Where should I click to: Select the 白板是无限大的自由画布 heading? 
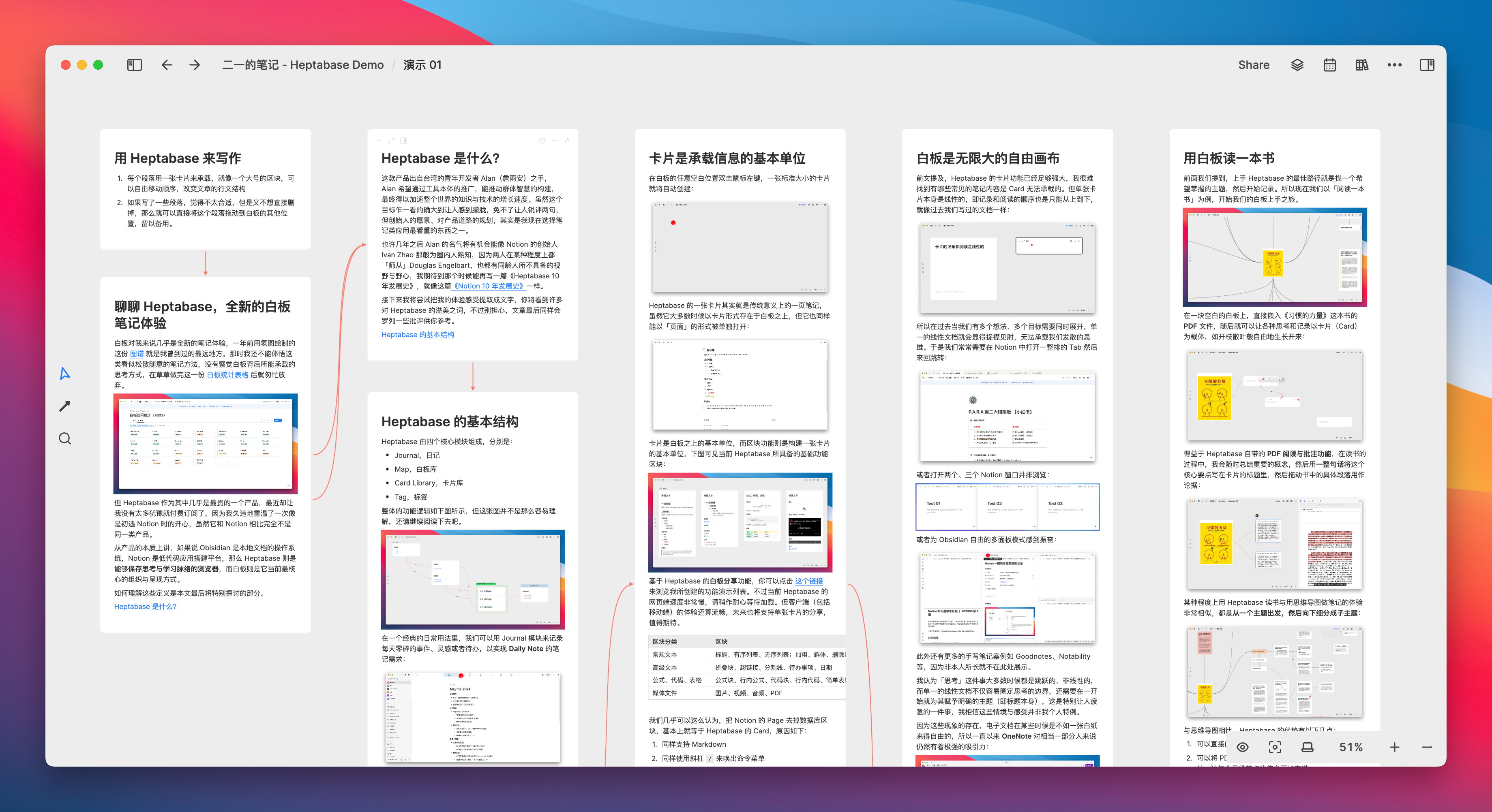(988, 158)
